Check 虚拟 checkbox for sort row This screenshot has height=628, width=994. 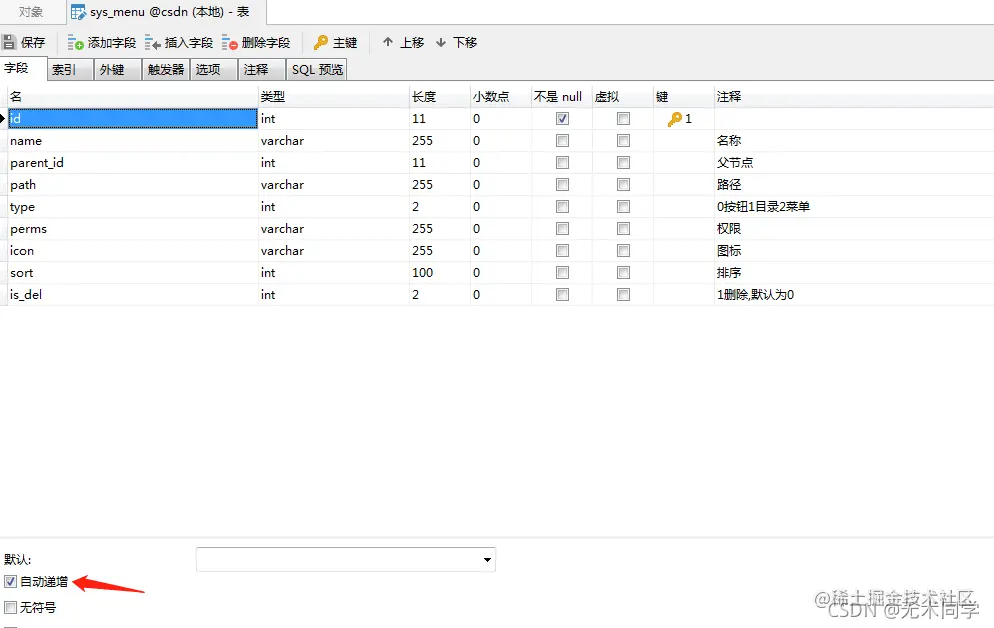[x=624, y=272]
